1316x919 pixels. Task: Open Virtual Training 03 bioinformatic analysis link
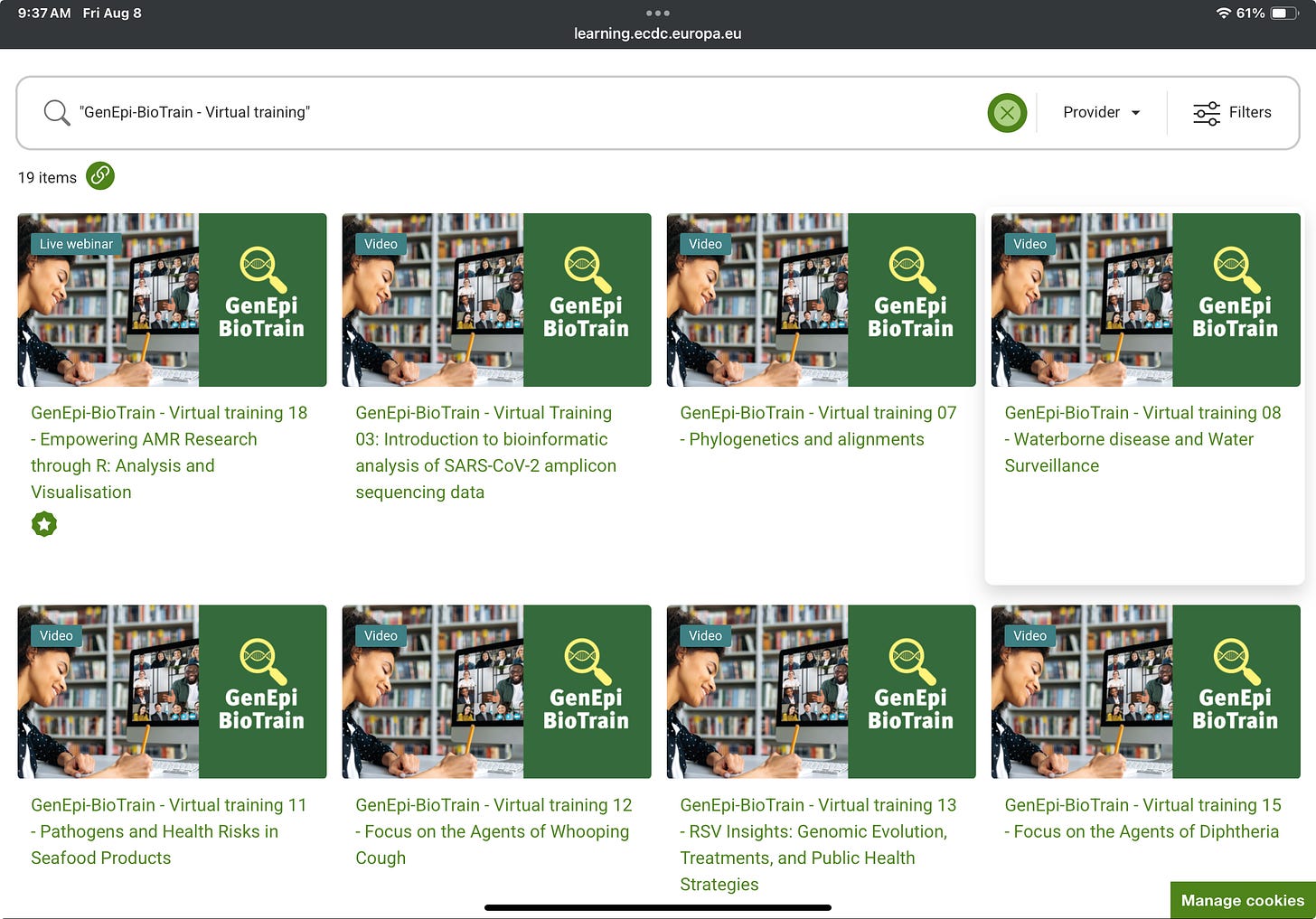pos(486,452)
